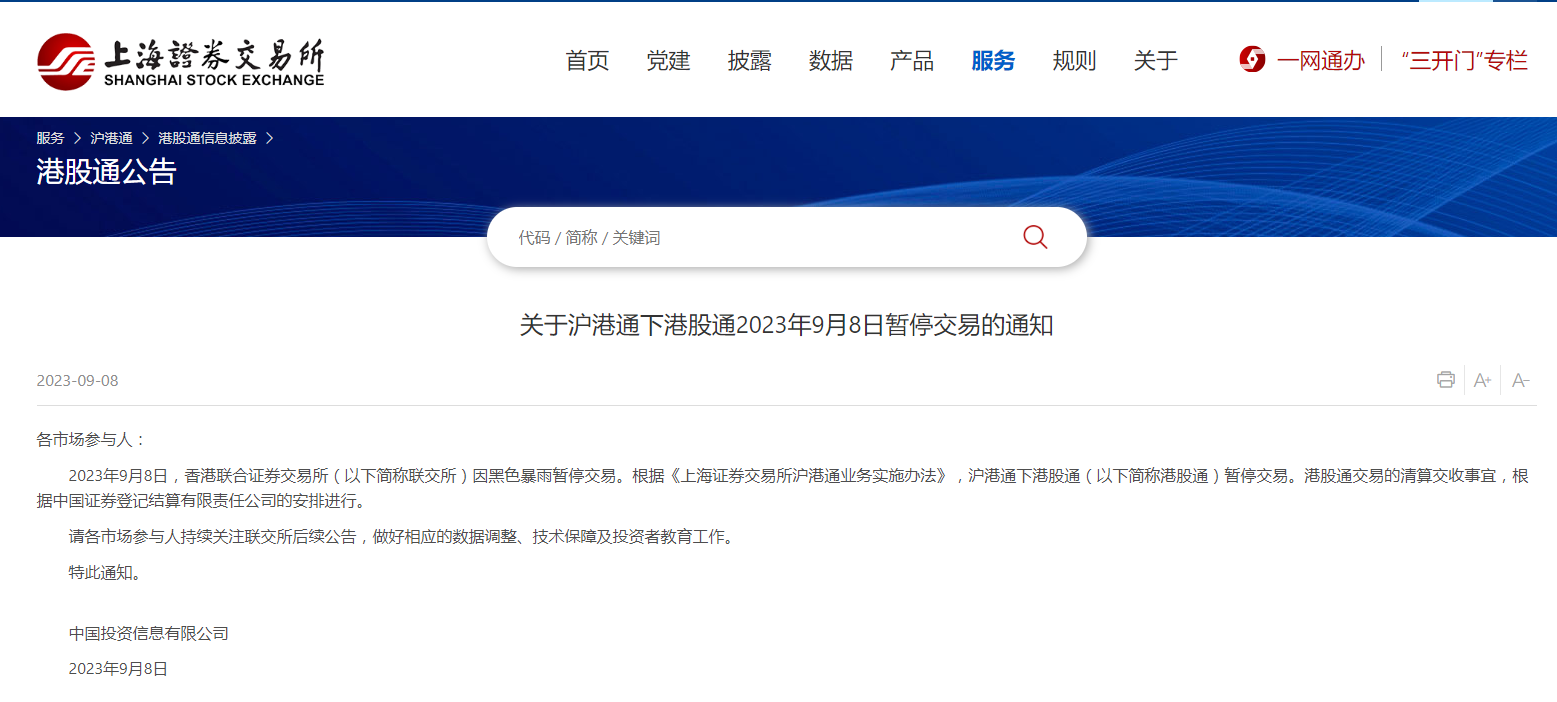The height and width of the screenshot is (702, 1557).
Task: Open the "三开门"专栏 link
Action: 1465,60
